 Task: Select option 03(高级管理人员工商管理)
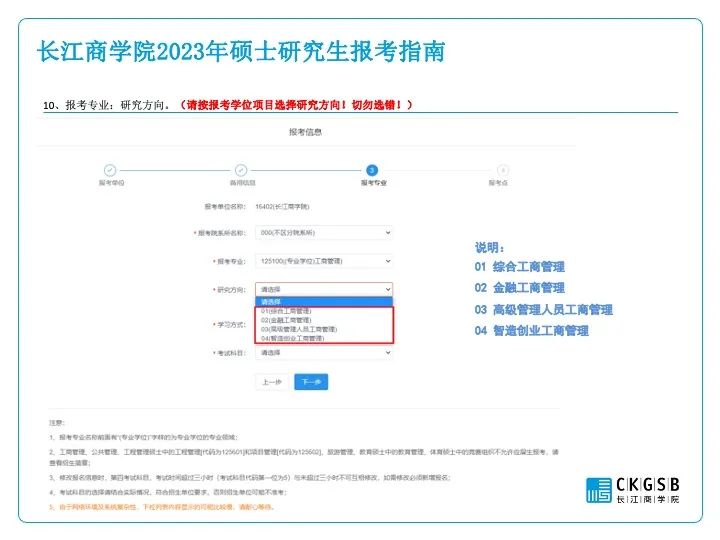299,329
